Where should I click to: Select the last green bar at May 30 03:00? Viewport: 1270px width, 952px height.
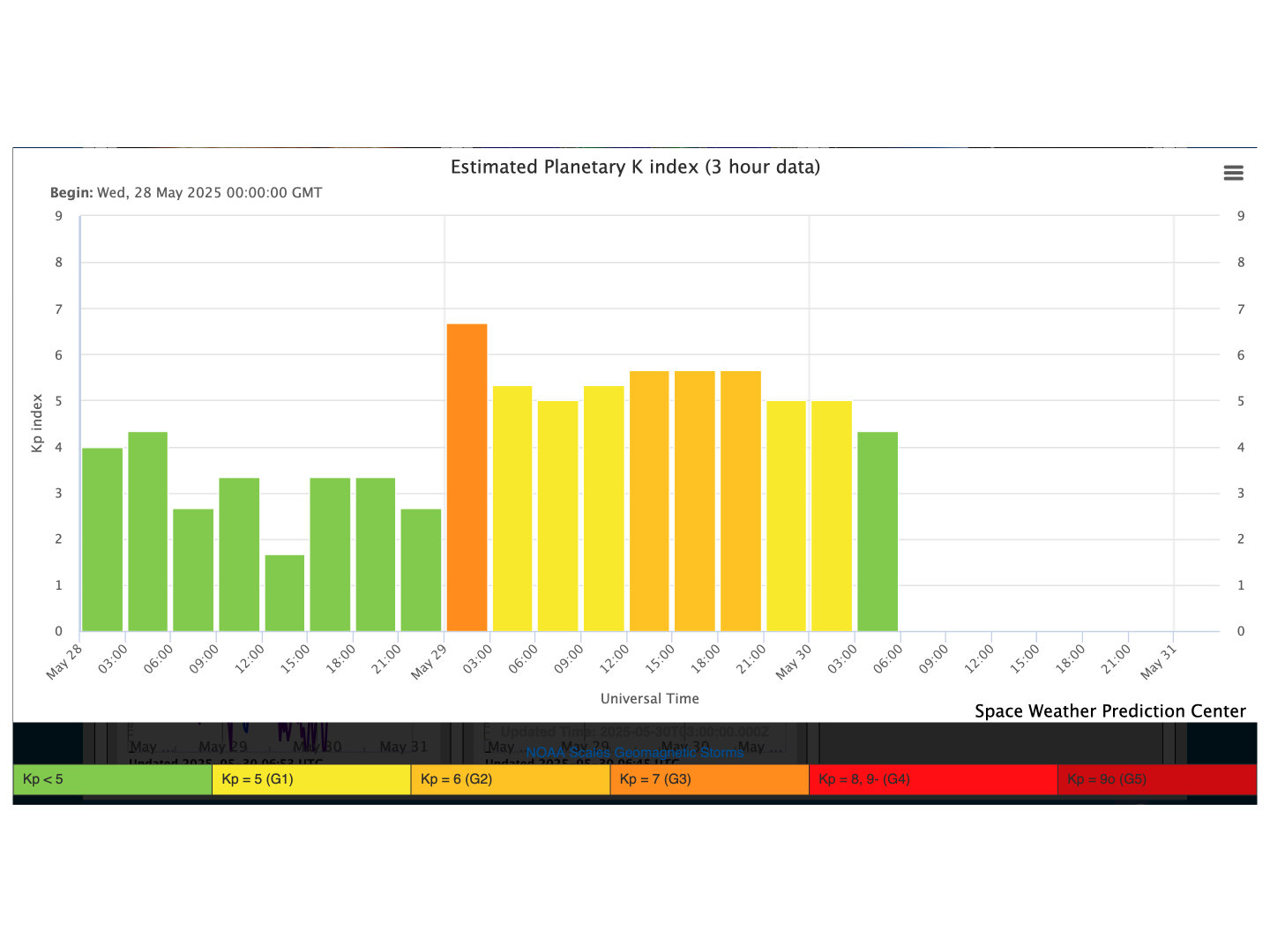(x=878, y=532)
